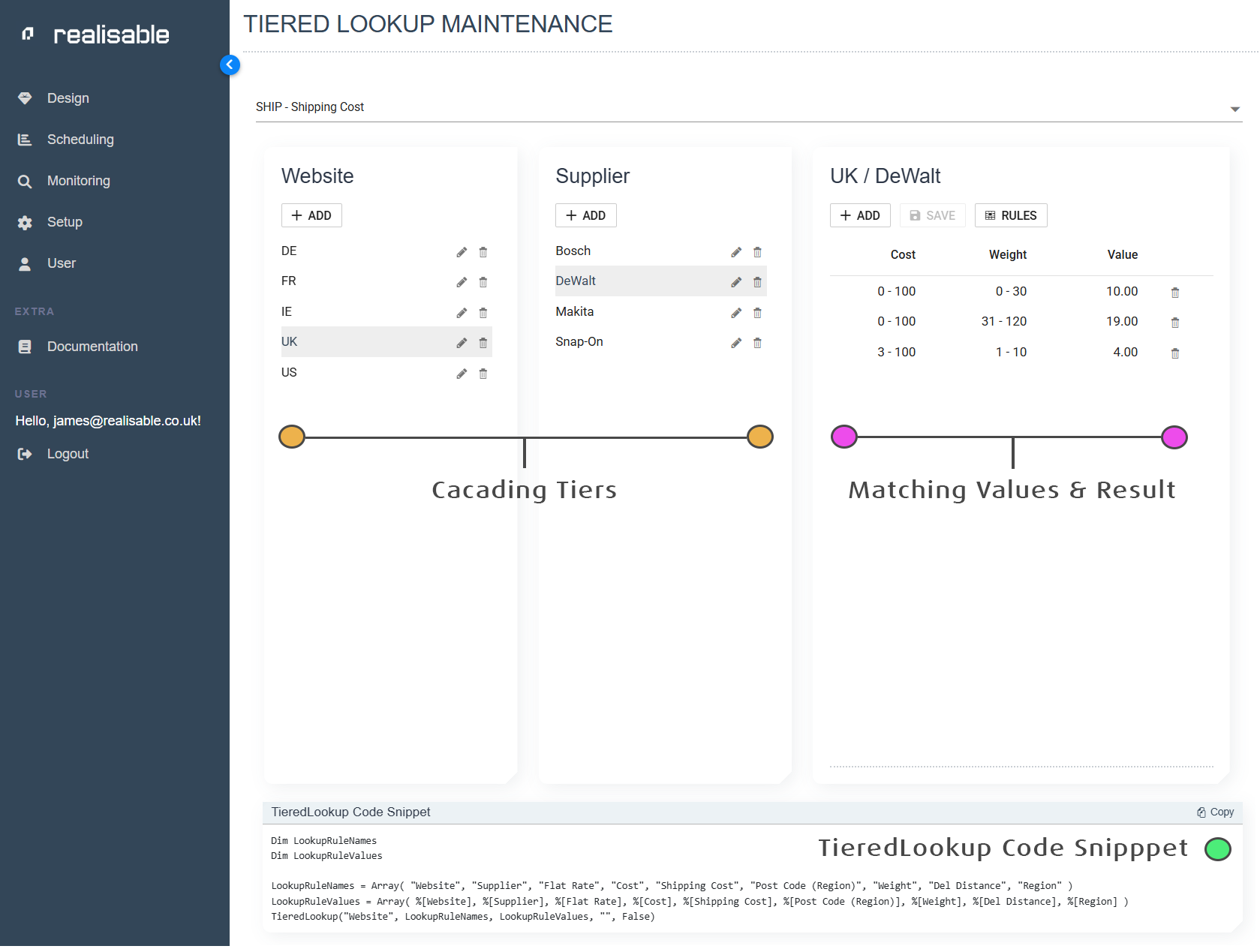Delete the FR website entry
1260x952 pixels.
483,282
